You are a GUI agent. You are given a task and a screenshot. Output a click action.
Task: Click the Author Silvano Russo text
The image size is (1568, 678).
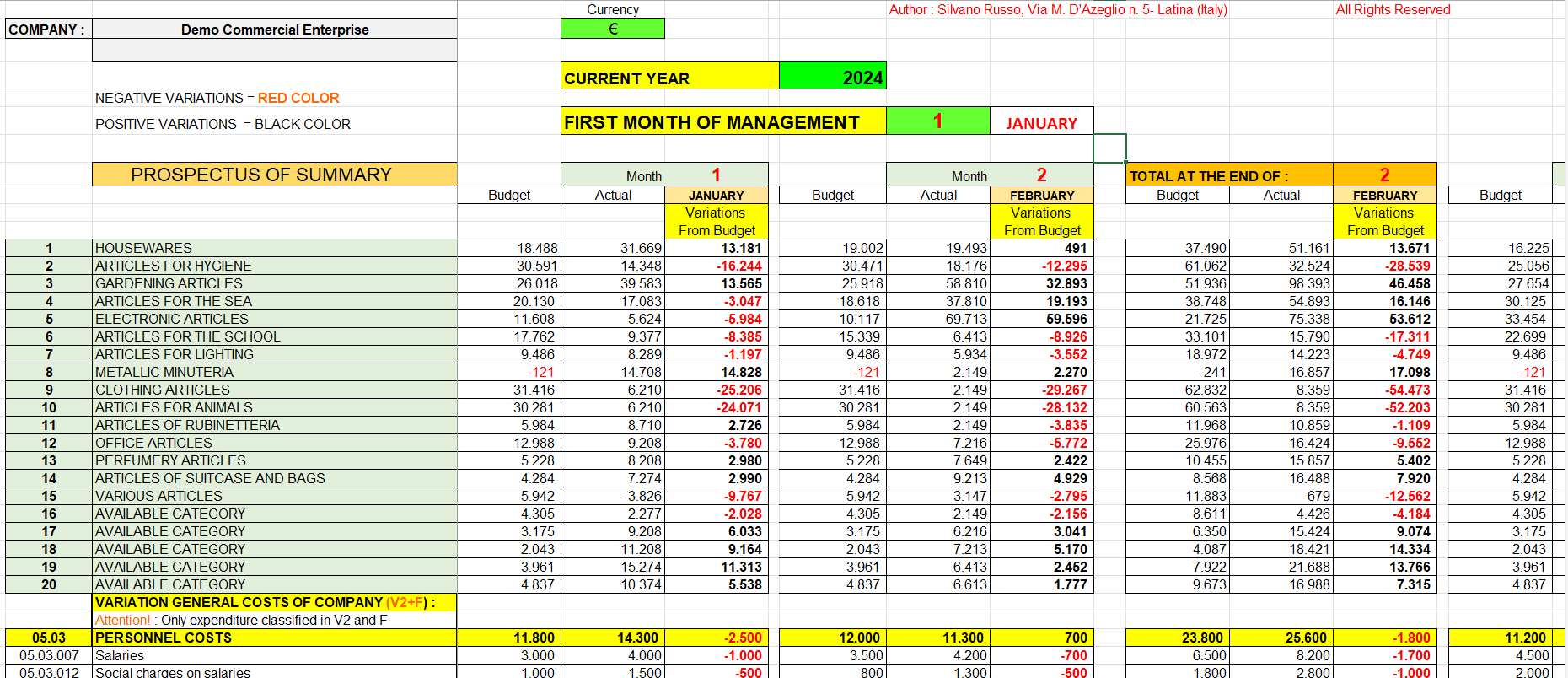click(1058, 9)
